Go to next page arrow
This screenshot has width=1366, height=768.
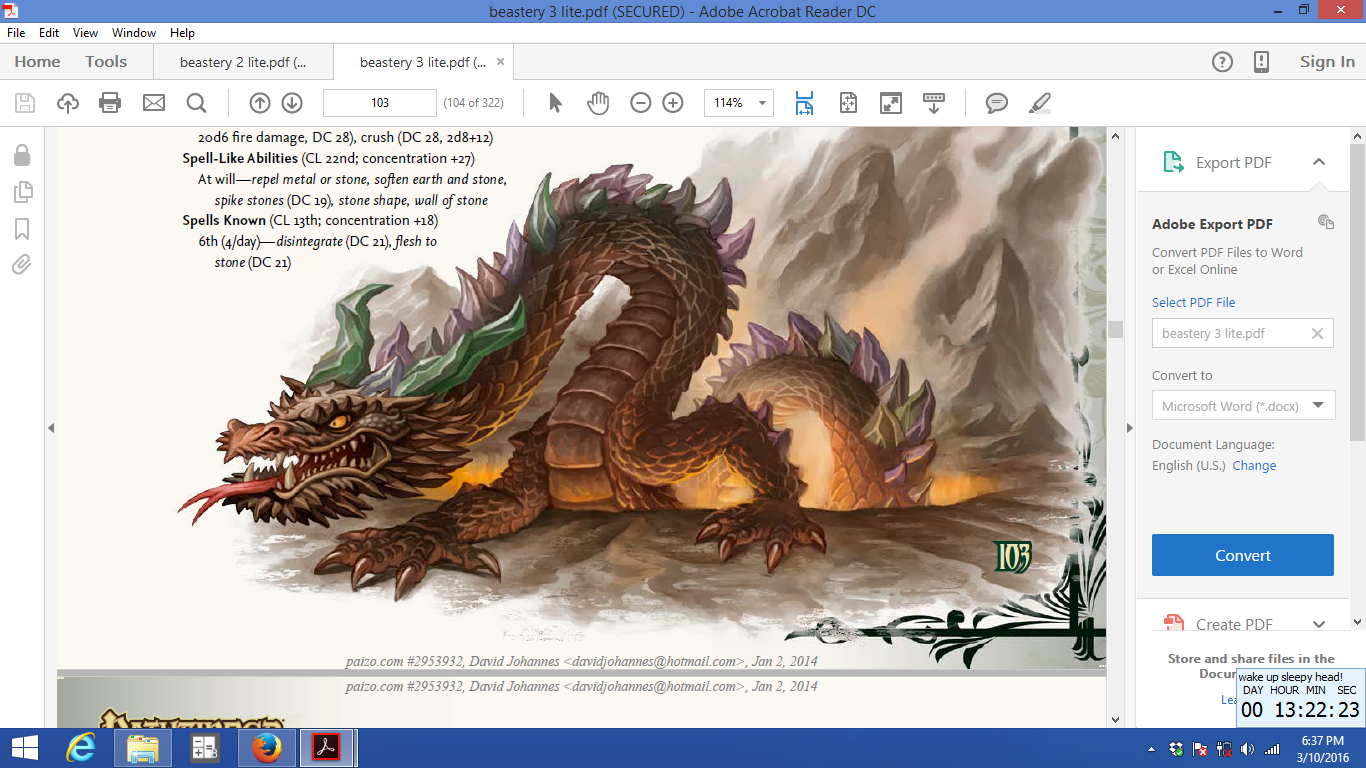[292, 102]
